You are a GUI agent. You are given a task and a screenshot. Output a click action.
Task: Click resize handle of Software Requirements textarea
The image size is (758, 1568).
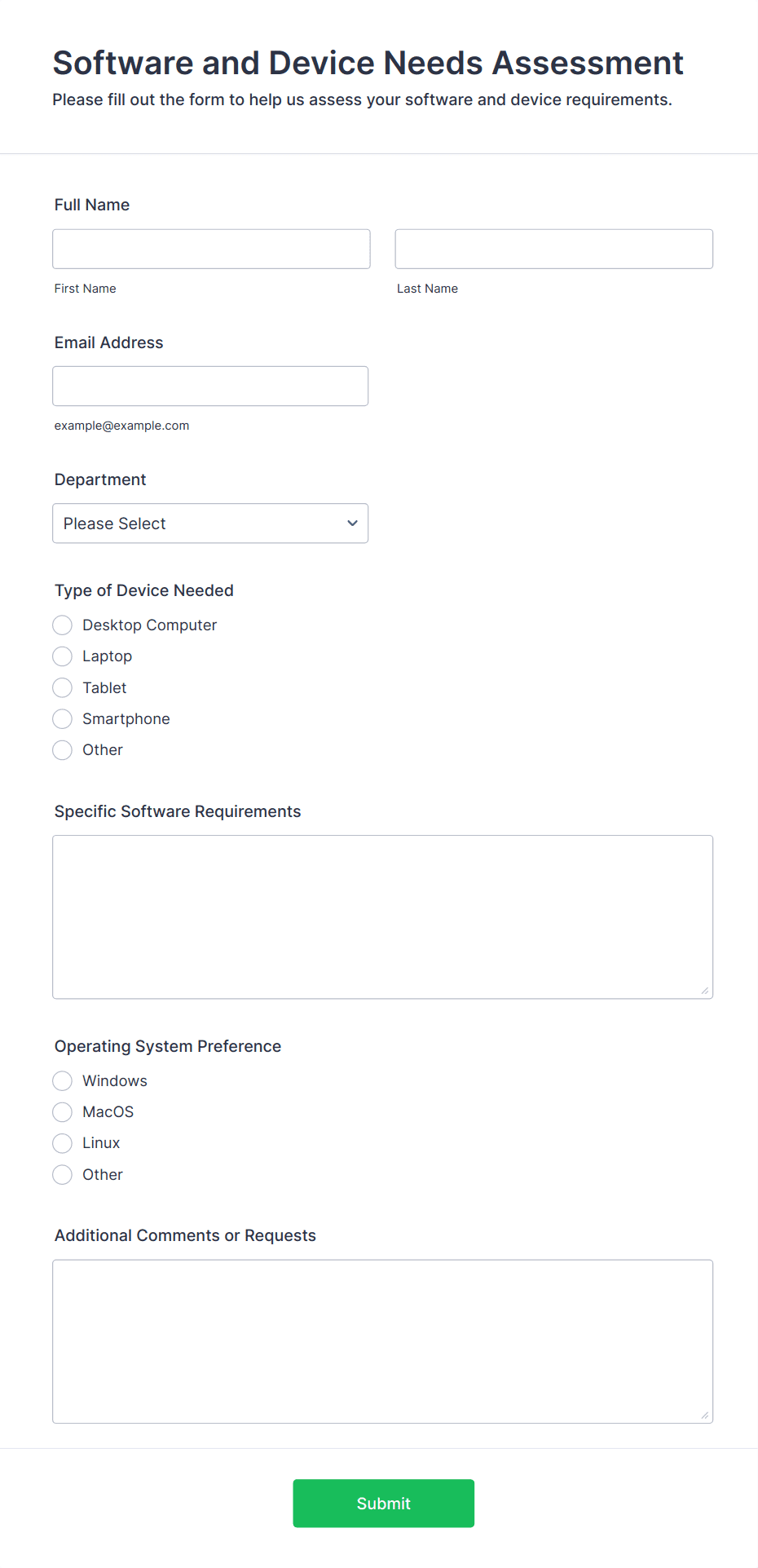coord(705,991)
